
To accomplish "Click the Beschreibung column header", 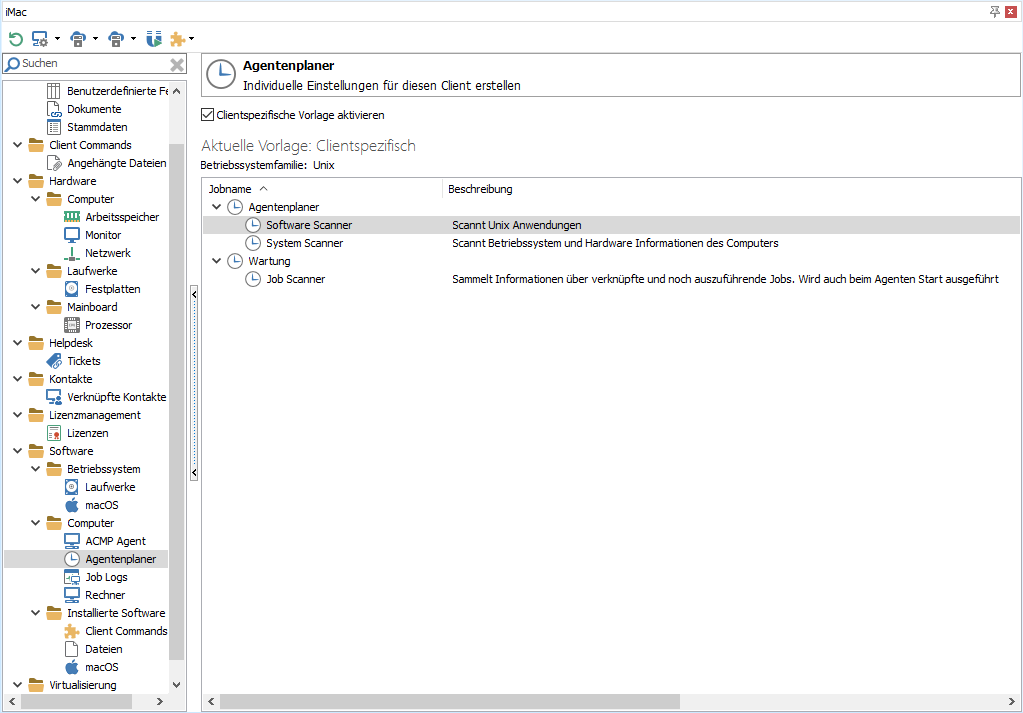I will click(480, 189).
